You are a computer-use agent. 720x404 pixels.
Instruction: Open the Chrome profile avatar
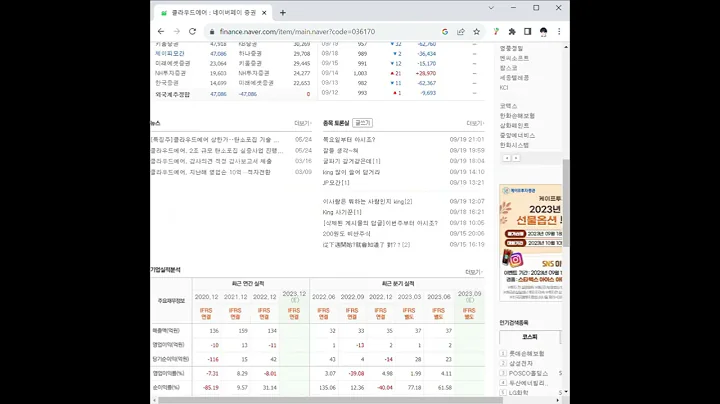pyautogui.click(x=544, y=32)
